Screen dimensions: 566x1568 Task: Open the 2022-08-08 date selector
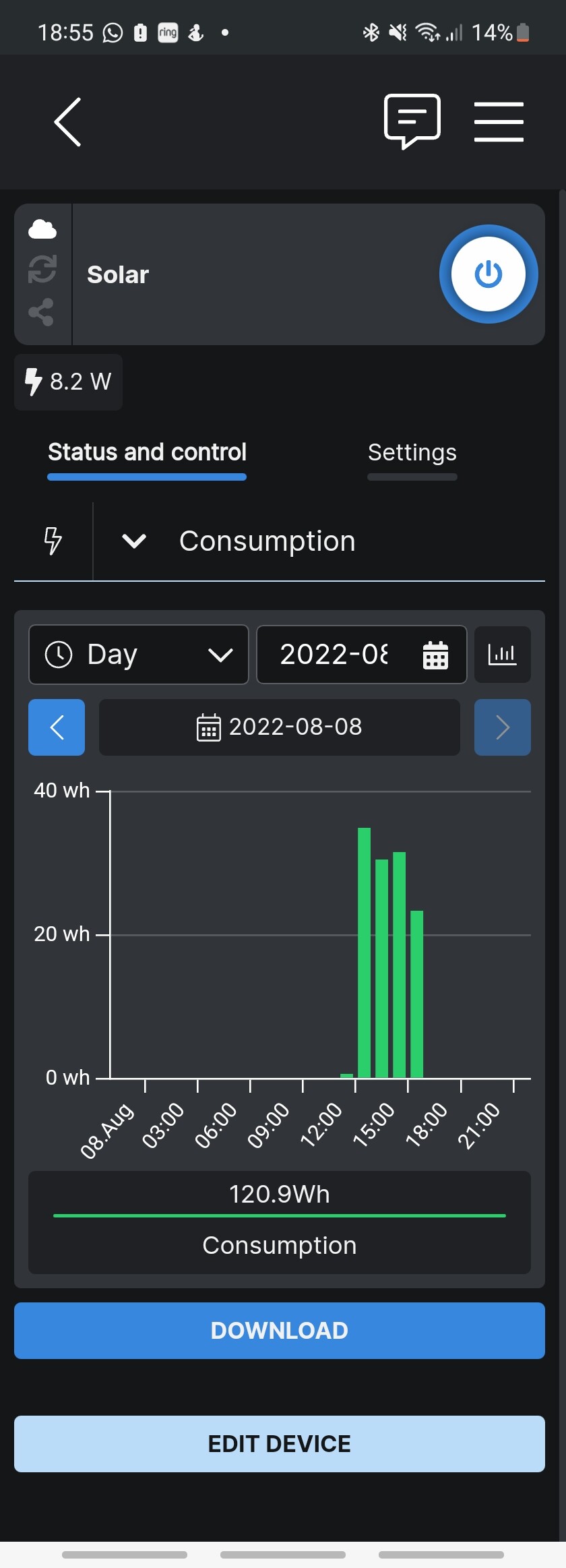click(x=280, y=727)
